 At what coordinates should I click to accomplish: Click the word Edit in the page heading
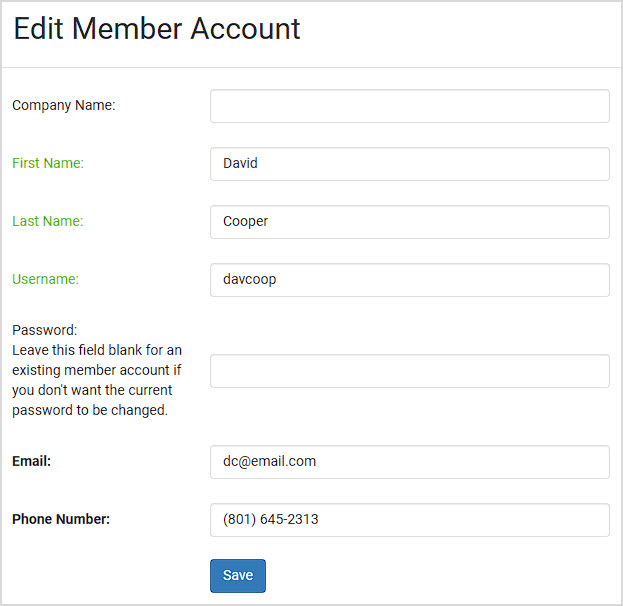click(x=39, y=29)
